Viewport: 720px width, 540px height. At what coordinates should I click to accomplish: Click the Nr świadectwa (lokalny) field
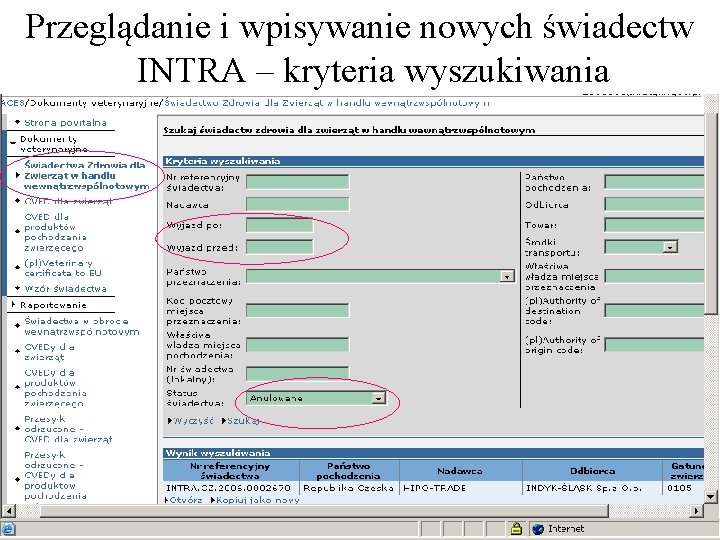298,374
